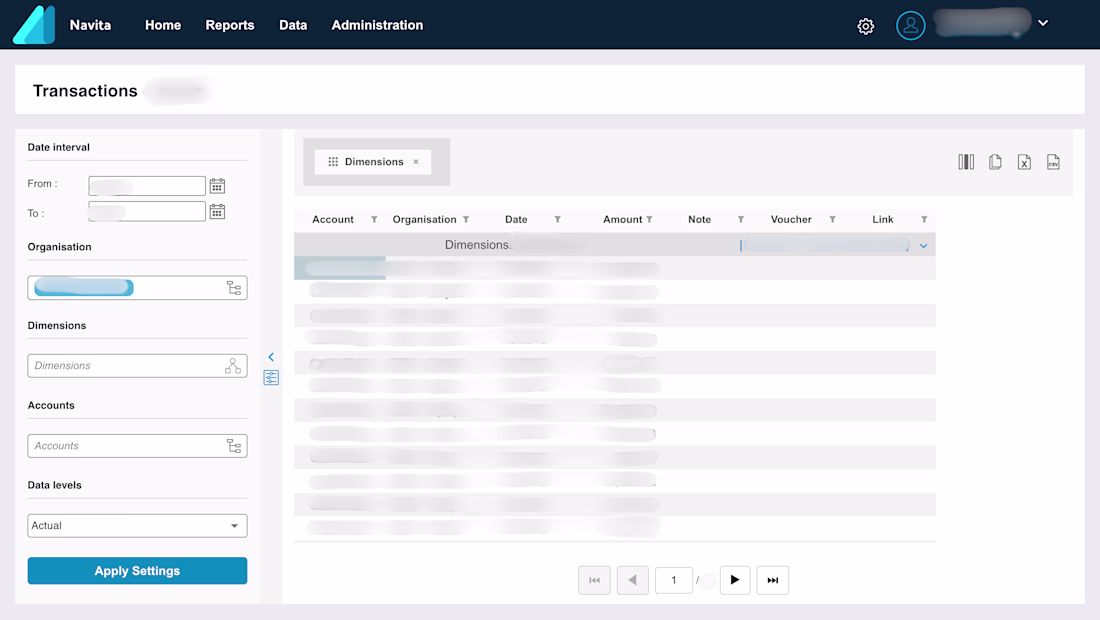The image size is (1100, 620).
Task: Click the selected Organisation tag
Action: pyautogui.click(x=83, y=288)
